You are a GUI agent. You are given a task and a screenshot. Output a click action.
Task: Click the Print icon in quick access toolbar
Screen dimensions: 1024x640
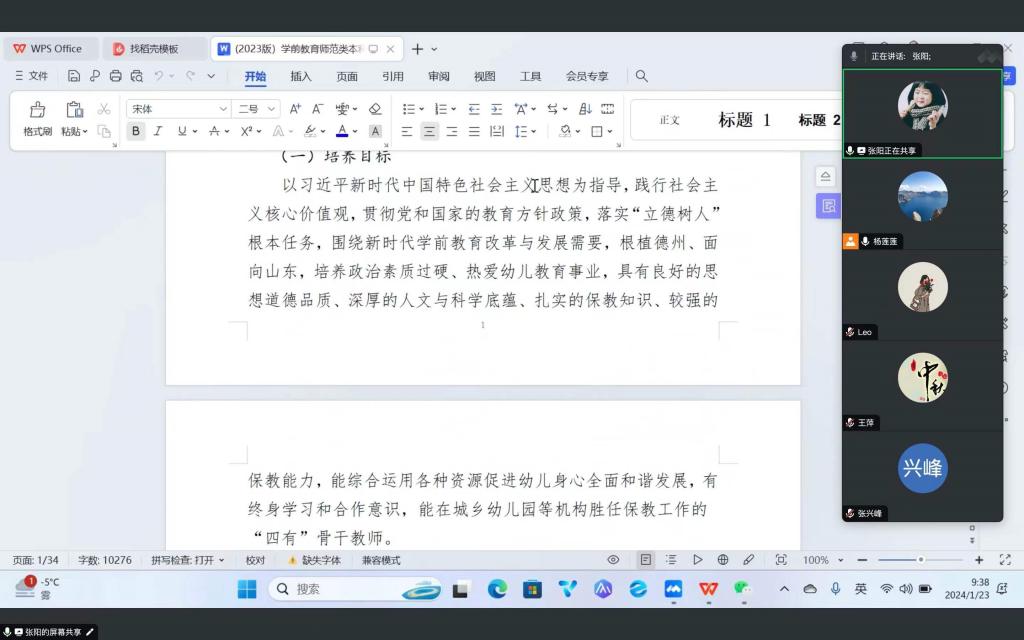point(115,76)
